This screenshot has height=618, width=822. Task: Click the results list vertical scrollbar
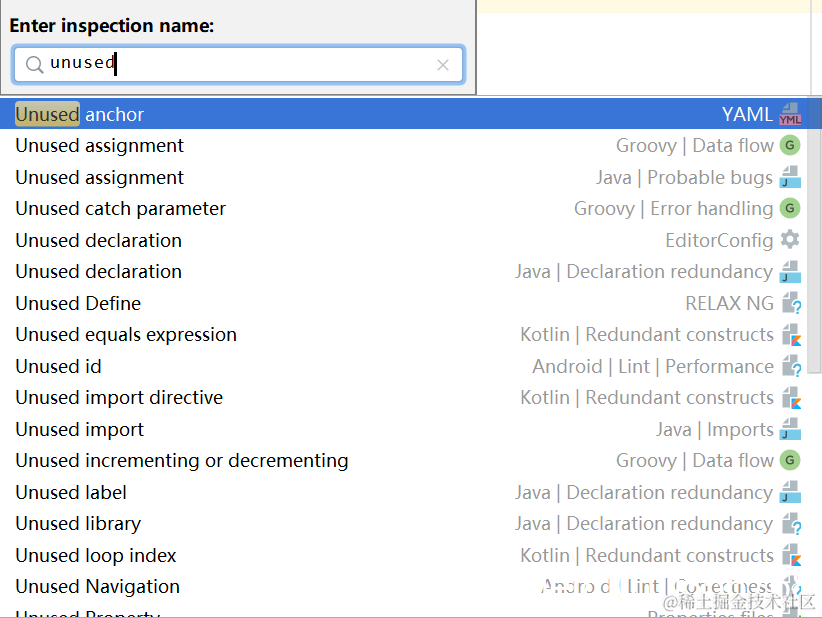(814, 230)
